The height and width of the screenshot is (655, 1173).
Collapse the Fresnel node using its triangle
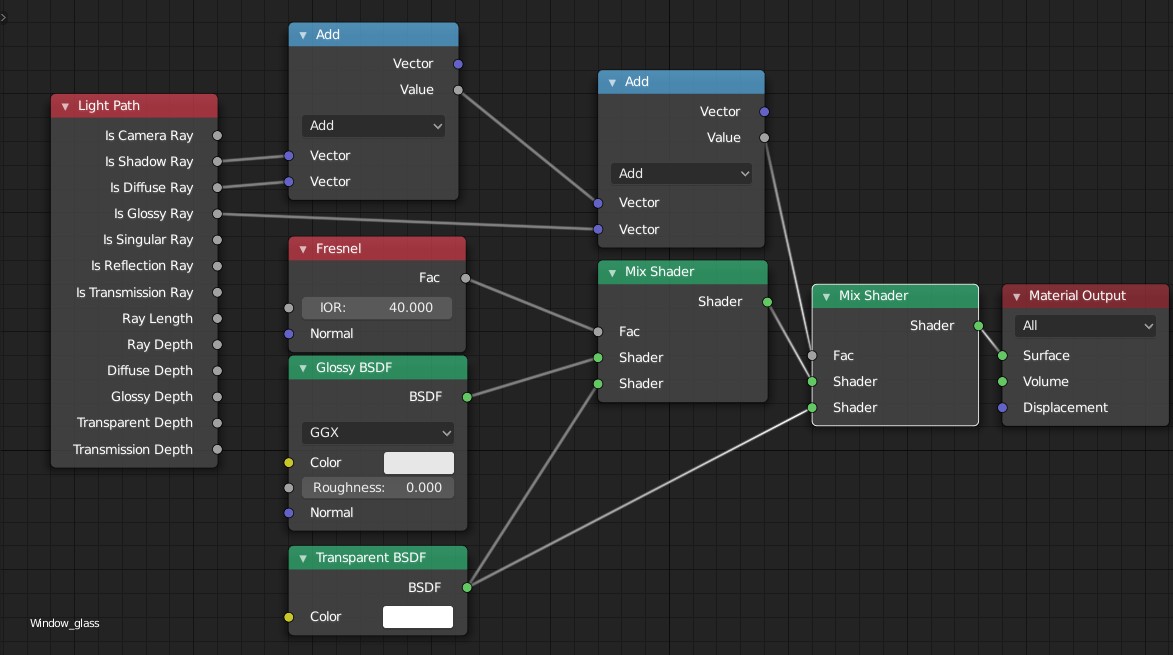pos(303,248)
